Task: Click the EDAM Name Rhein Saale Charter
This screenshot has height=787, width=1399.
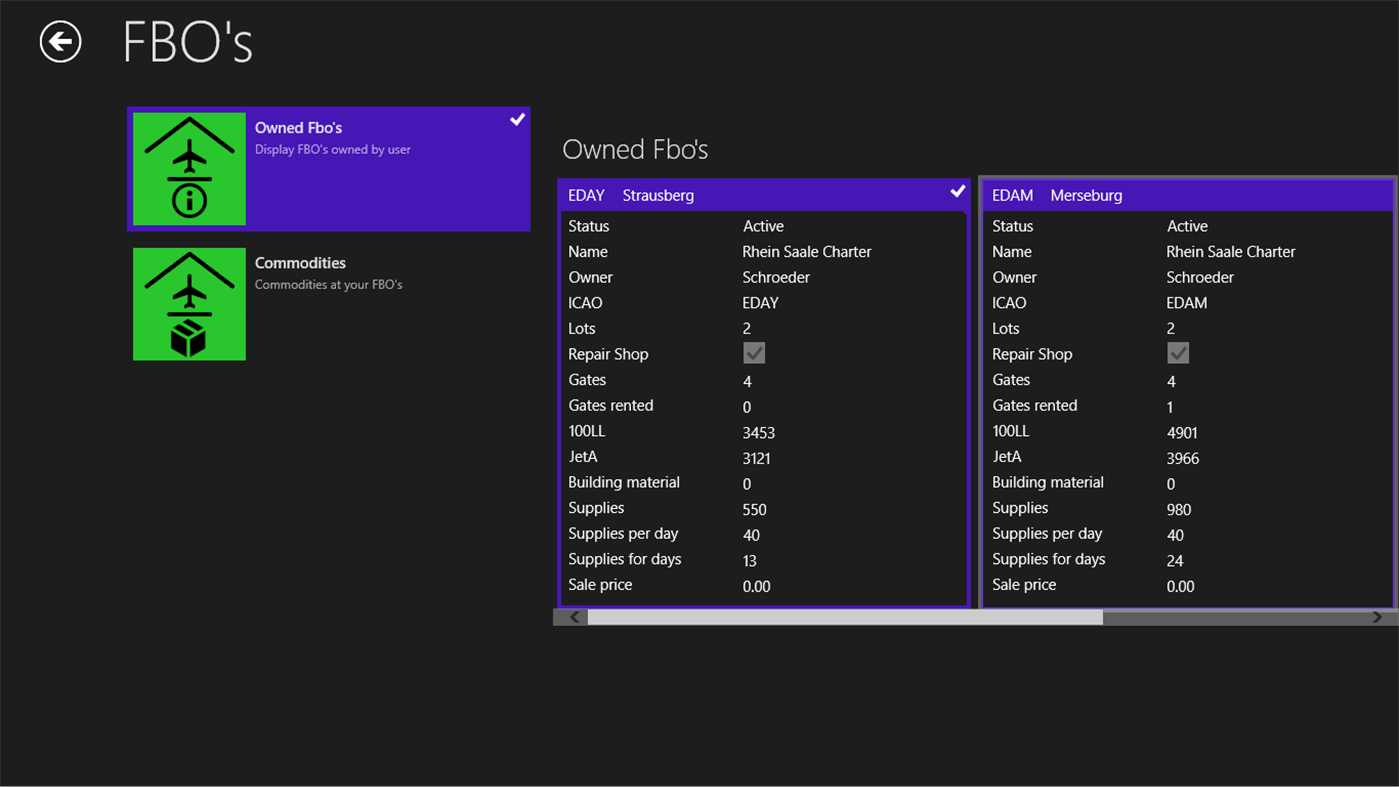Action: click(x=1231, y=252)
